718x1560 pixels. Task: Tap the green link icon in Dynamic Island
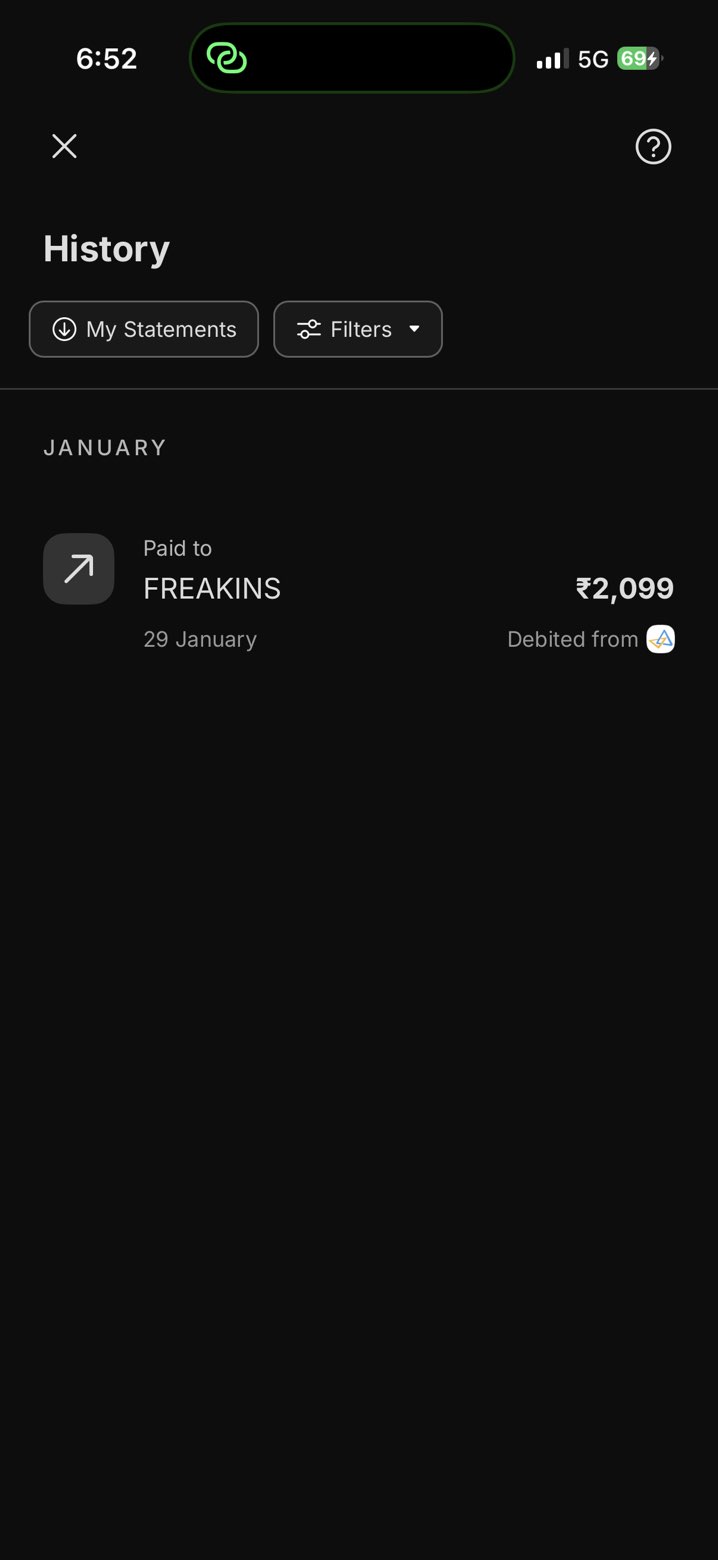coord(227,59)
